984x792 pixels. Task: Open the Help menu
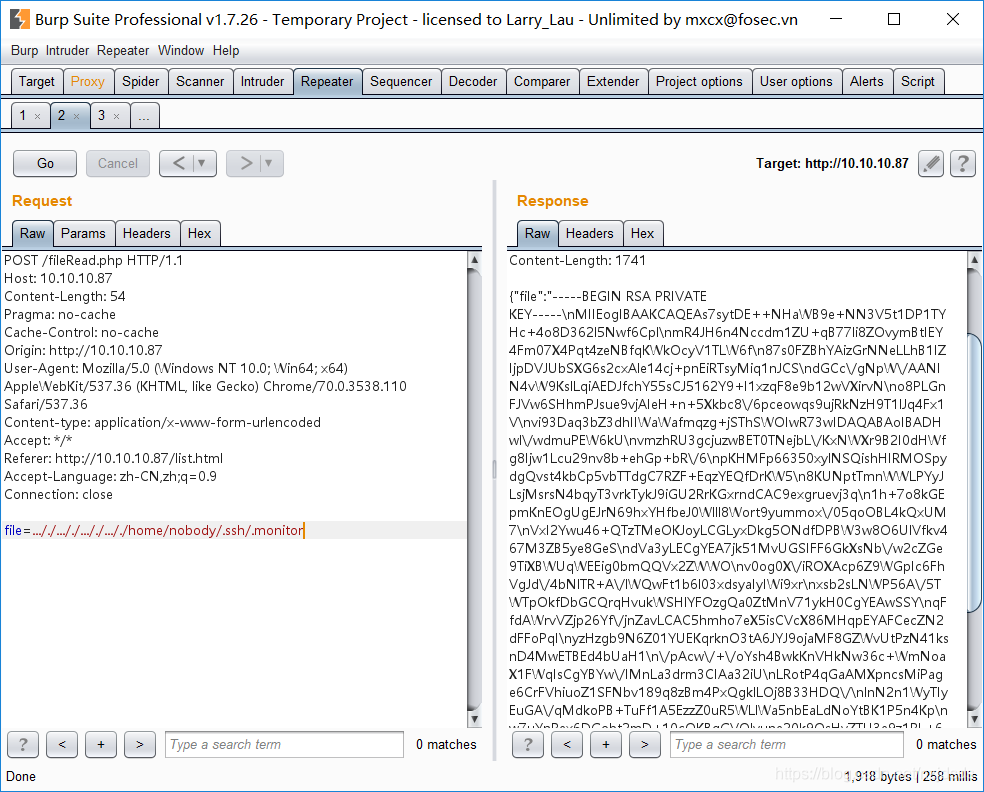coord(226,51)
